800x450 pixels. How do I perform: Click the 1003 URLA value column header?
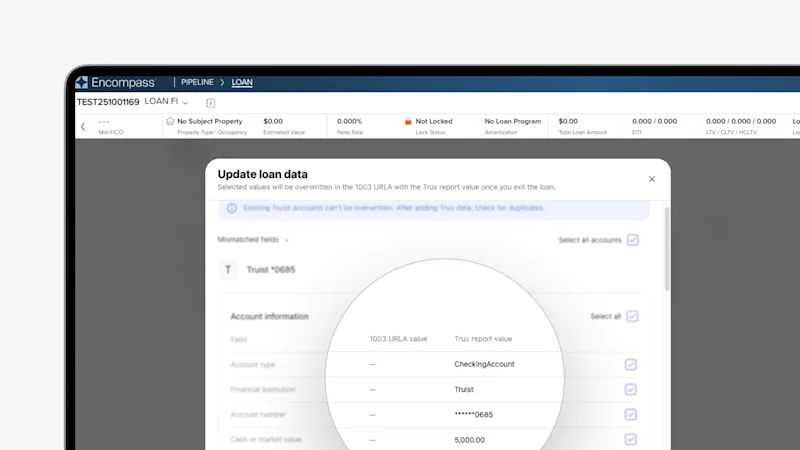[x=398, y=339]
